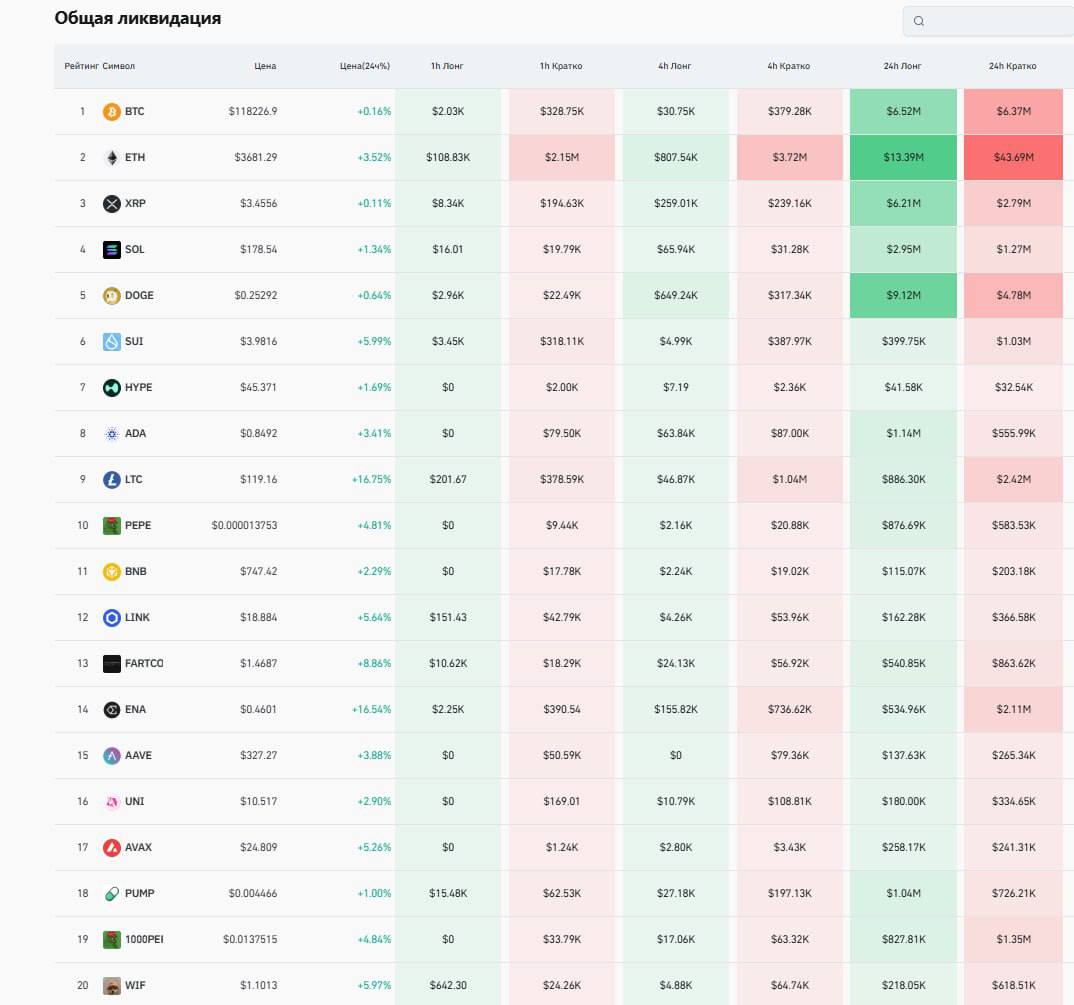
Task: Click BNB price $747.42
Action: click(258, 571)
